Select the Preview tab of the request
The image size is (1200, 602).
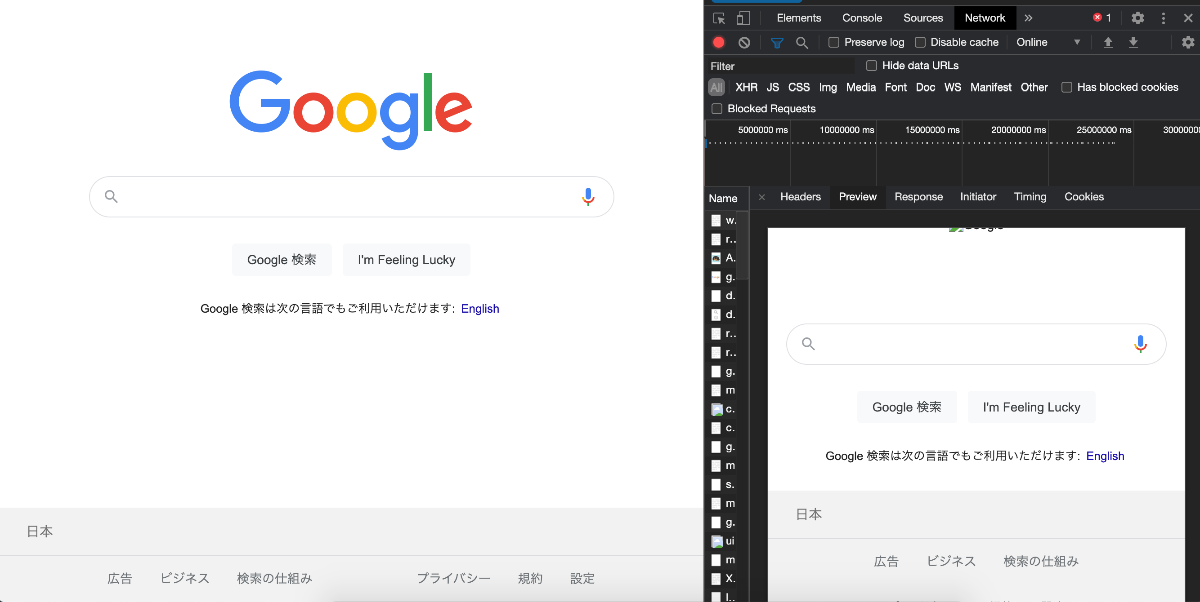(858, 197)
